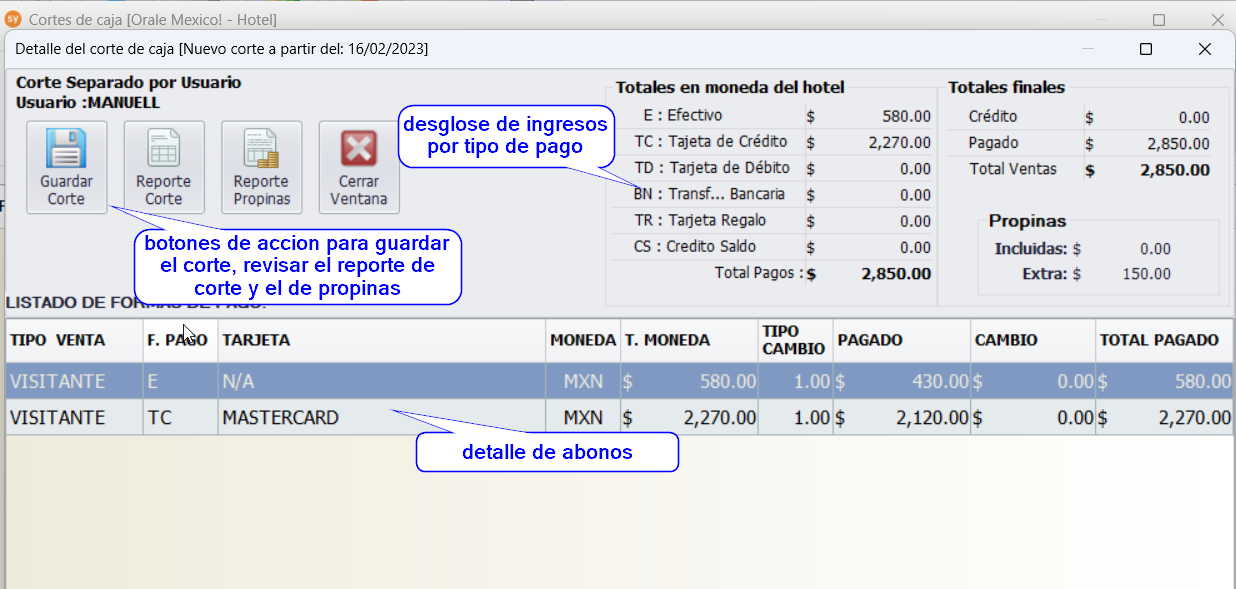Image resolution: width=1236 pixels, height=589 pixels.
Task: Click the TIPO CAMBIO column header
Action: tap(793, 340)
